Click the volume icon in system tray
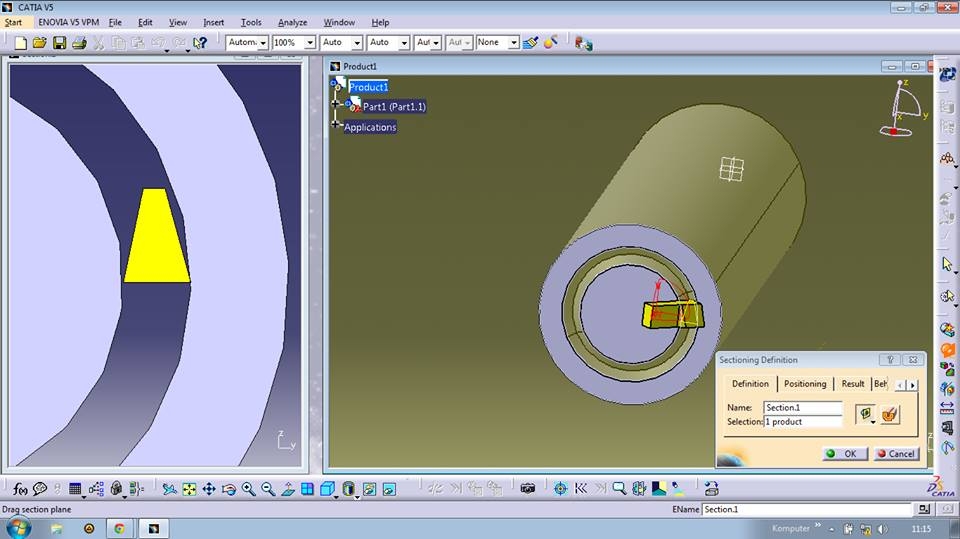Image resolution: width=960 pixels, height=539 pixels. [x=882, y=529]
